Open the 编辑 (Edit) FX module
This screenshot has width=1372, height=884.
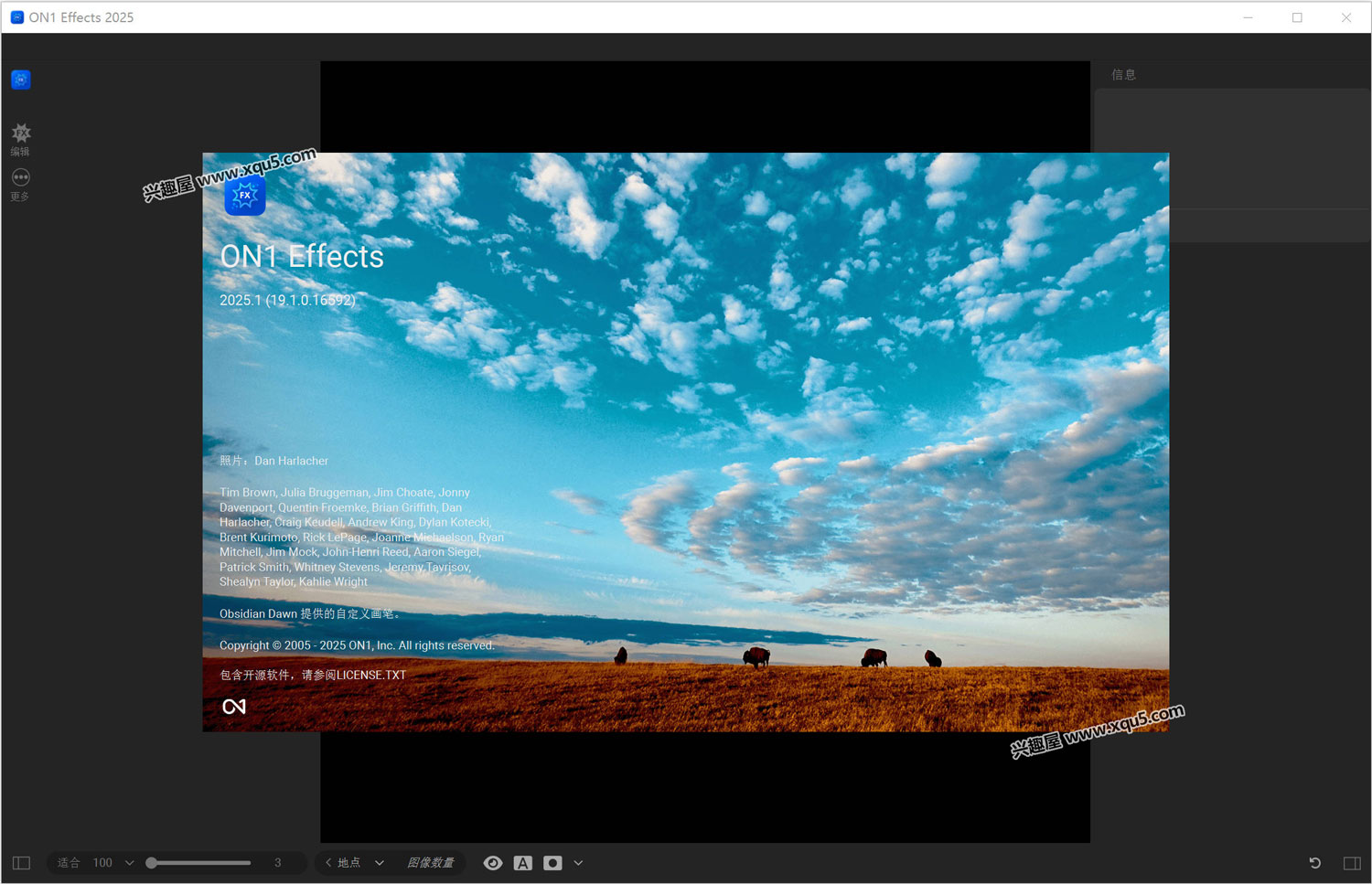pos(21,140)
